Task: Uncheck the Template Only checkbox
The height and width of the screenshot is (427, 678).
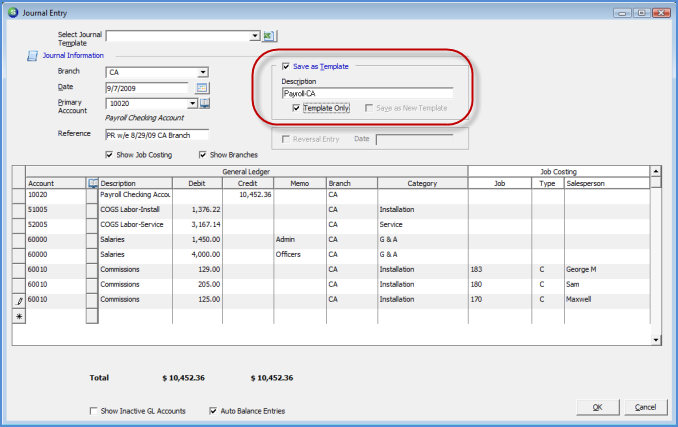Action: (x=296, y=108)
